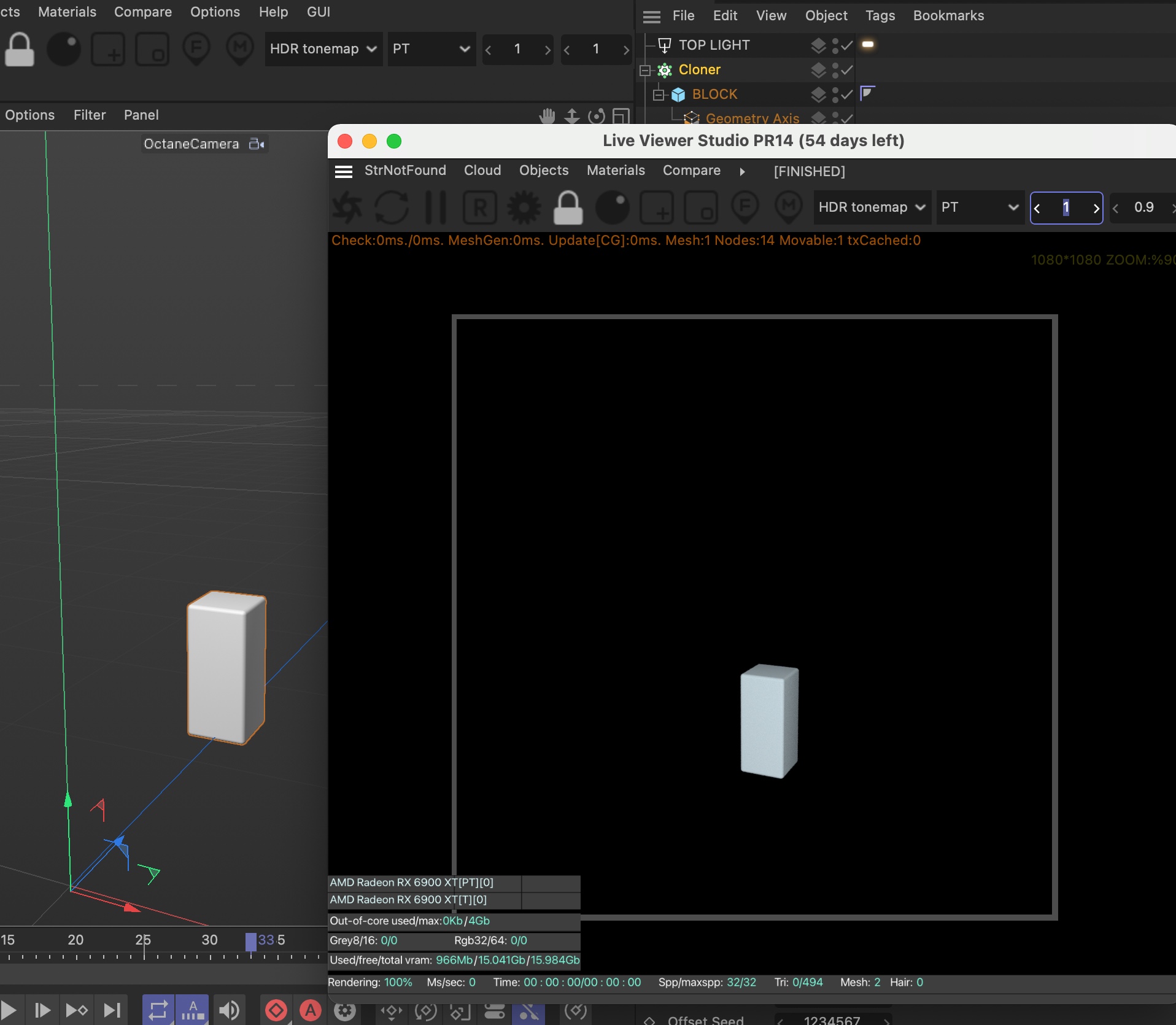The image size is (1176, 1025).
Task: Click the clay sphere icon in the docked Live Viewer
Action: coord(64,49)
